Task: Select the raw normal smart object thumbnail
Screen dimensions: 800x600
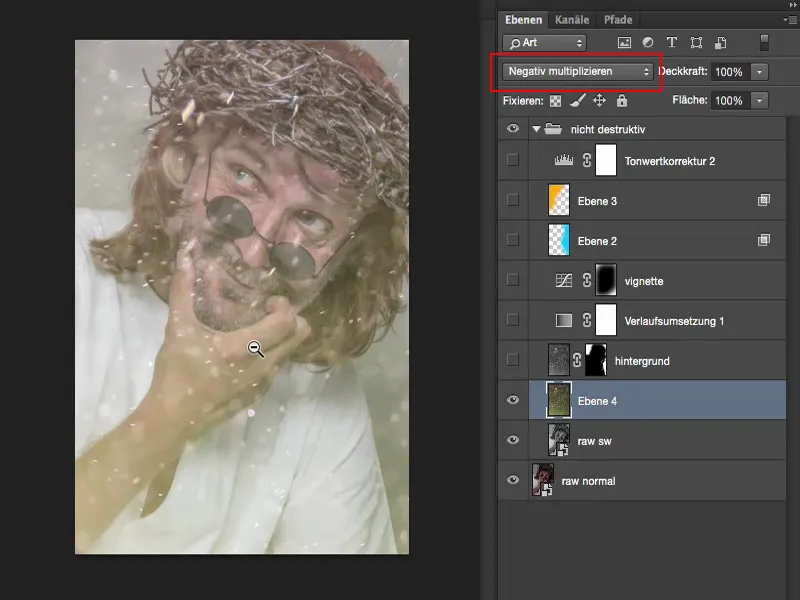Action: click(x=543, y=480)
